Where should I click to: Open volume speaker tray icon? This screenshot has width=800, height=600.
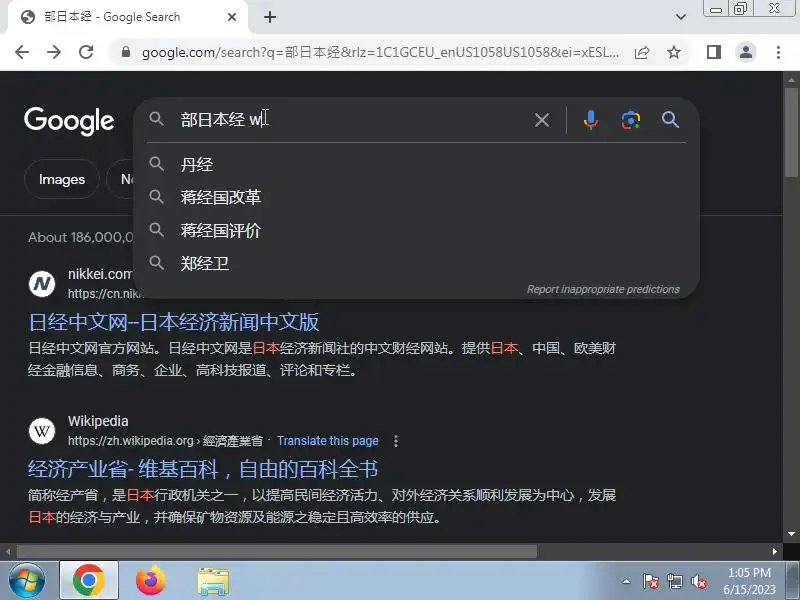(698, 581)
